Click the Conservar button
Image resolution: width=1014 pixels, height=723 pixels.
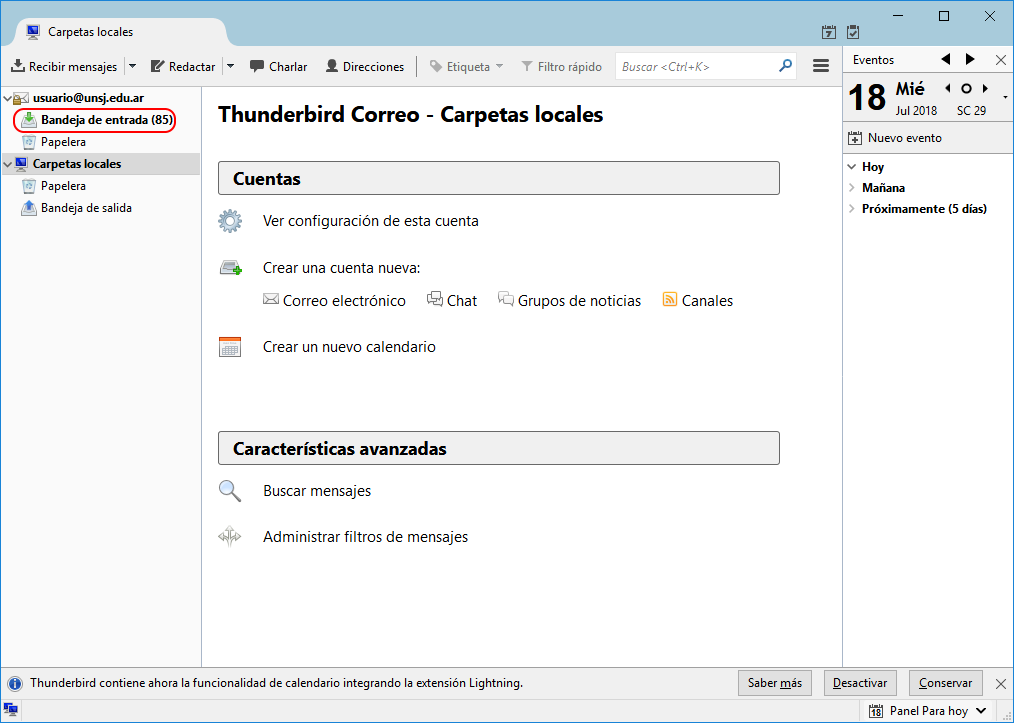[x=945, y=683]
